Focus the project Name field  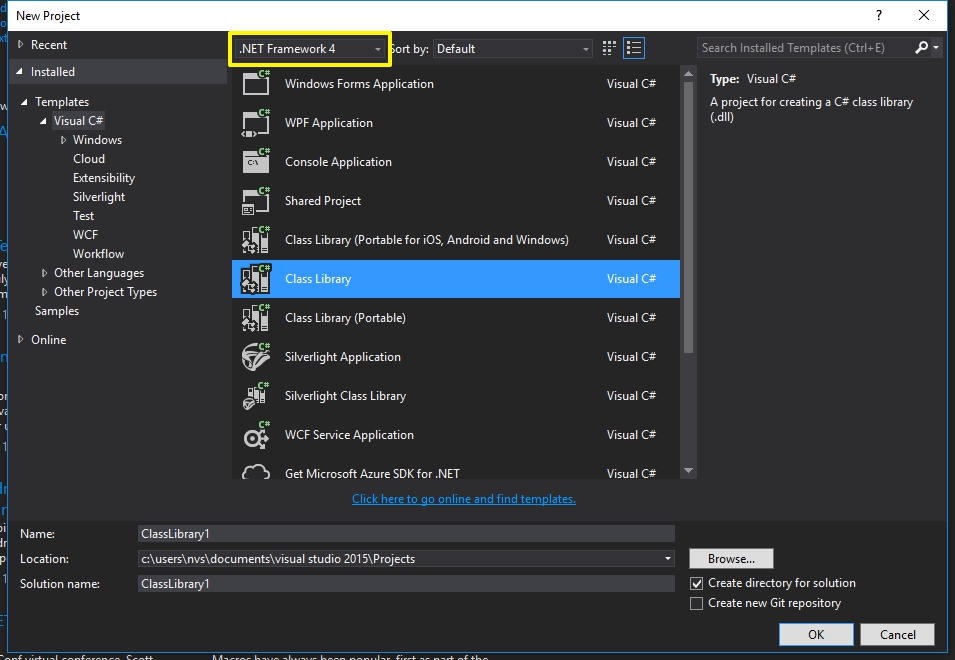click(x=406, y=533)
